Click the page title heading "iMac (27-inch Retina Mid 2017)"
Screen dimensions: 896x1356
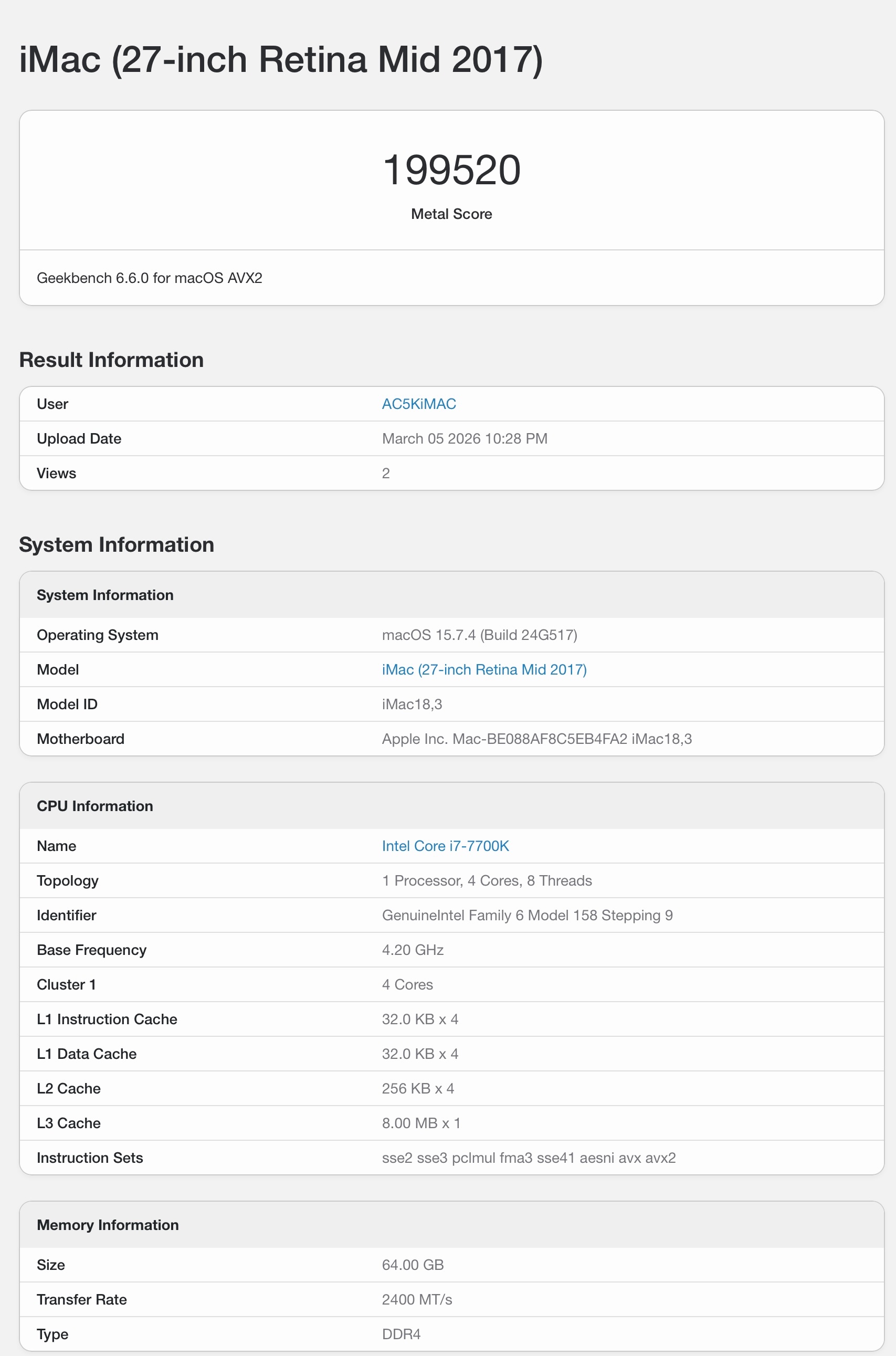pos(281,59)
